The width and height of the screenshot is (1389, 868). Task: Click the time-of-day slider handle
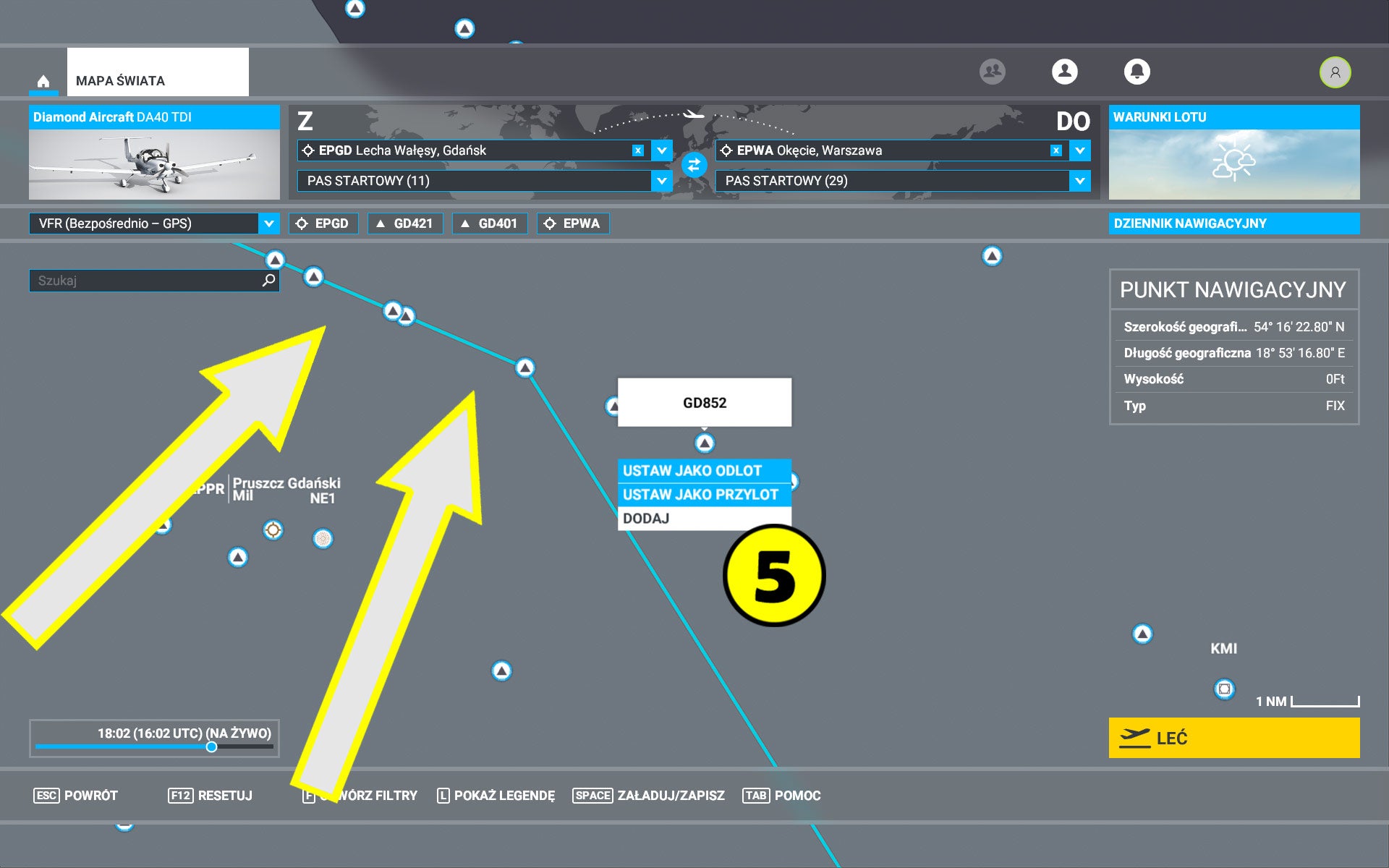[x=211, y=746]
